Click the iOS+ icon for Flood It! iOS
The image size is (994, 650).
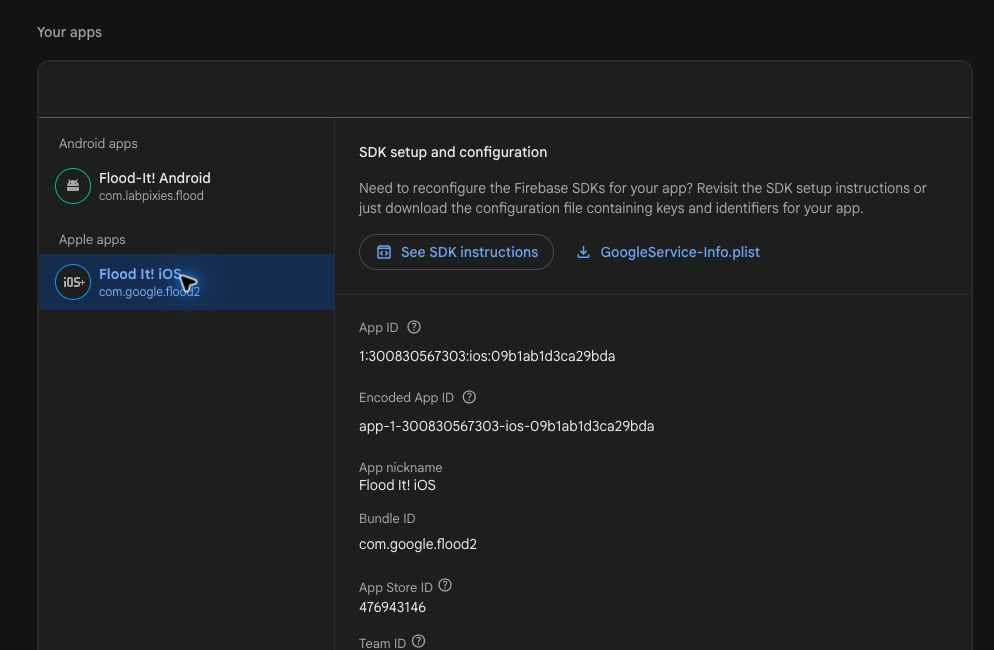tap(73, 282)
